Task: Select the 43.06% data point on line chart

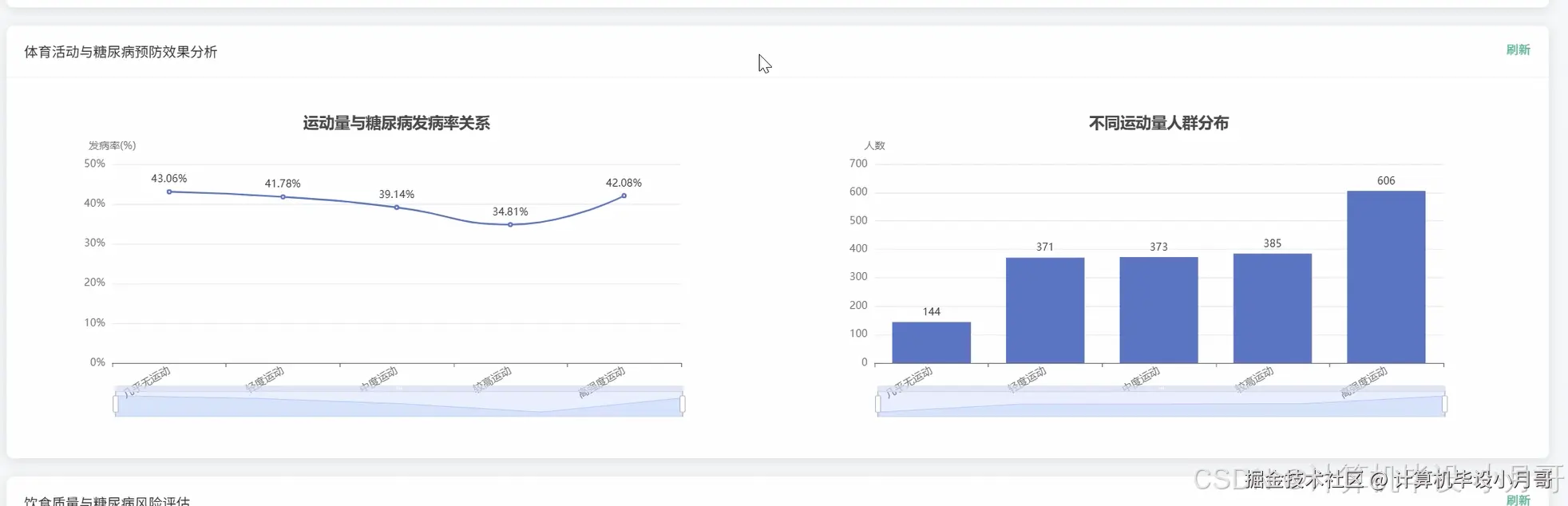Action: click(x=169, y=192)
